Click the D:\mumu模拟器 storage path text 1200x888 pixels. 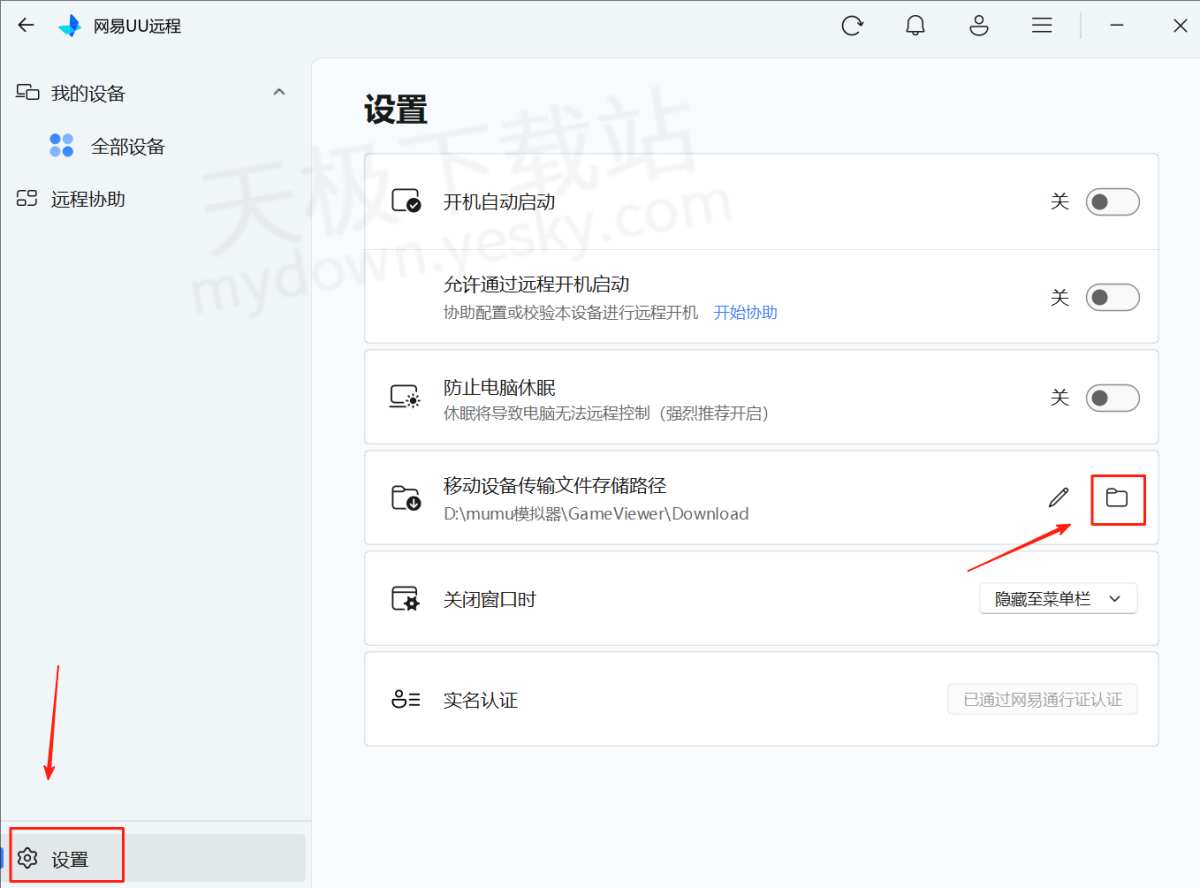click(595, 513)
